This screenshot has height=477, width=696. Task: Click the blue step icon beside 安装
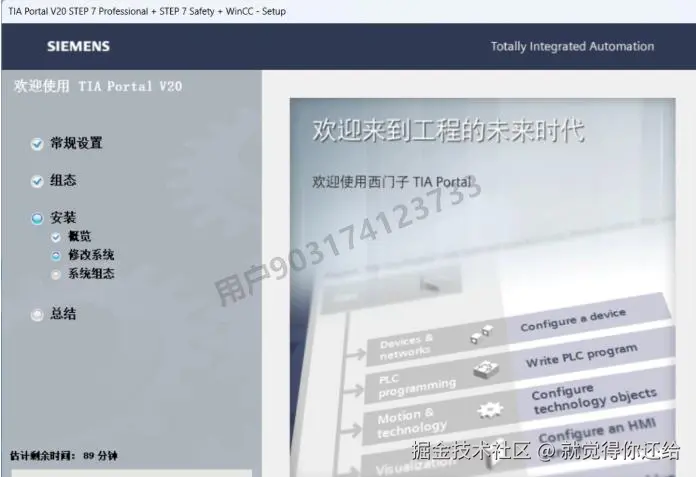coord(37,218)
